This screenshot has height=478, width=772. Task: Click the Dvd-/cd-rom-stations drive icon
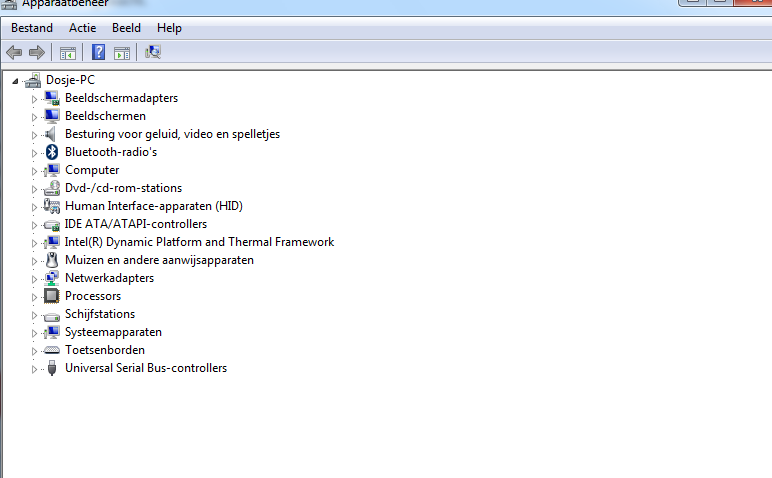tap(52, 188)
